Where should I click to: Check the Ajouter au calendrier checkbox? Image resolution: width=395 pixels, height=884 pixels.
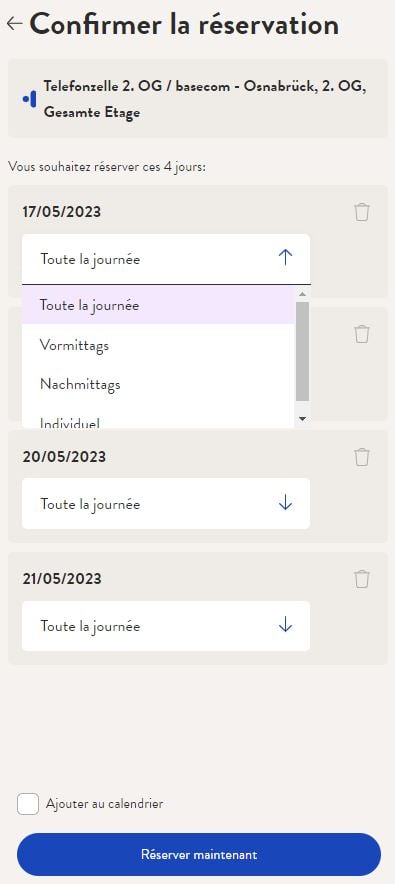click(28, 804)
